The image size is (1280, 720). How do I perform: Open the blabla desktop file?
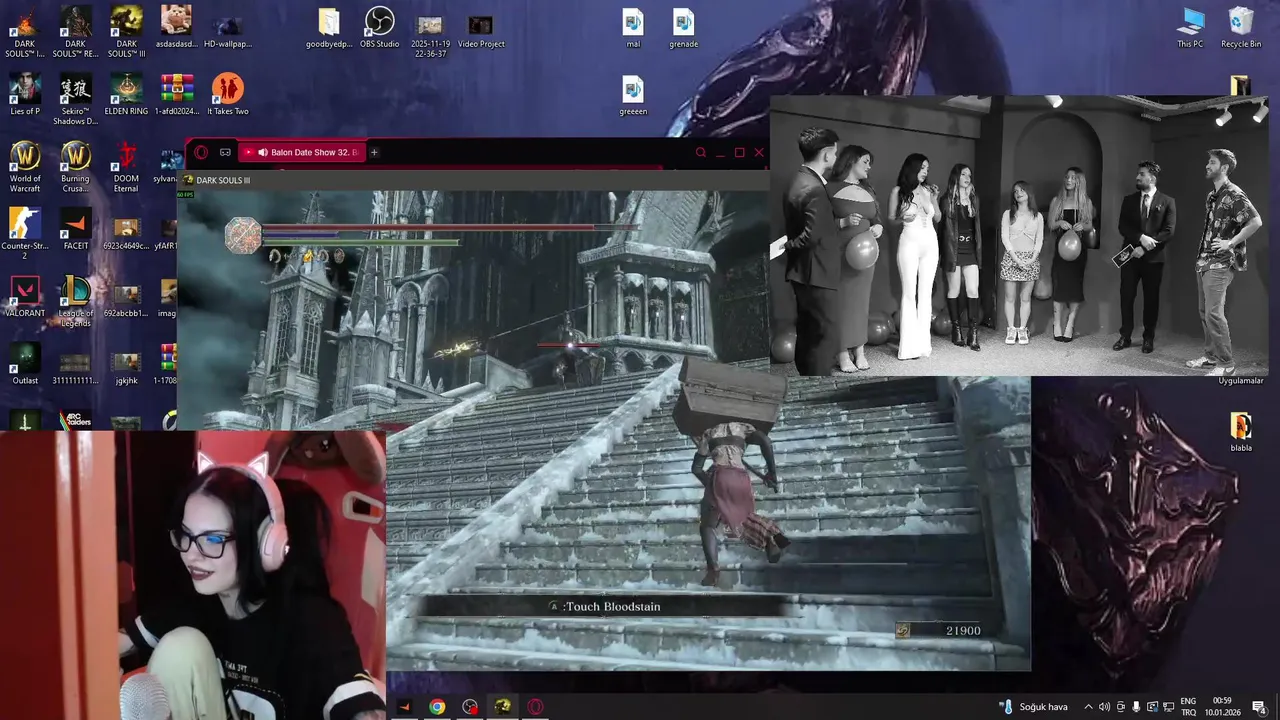pos(1241,431)
